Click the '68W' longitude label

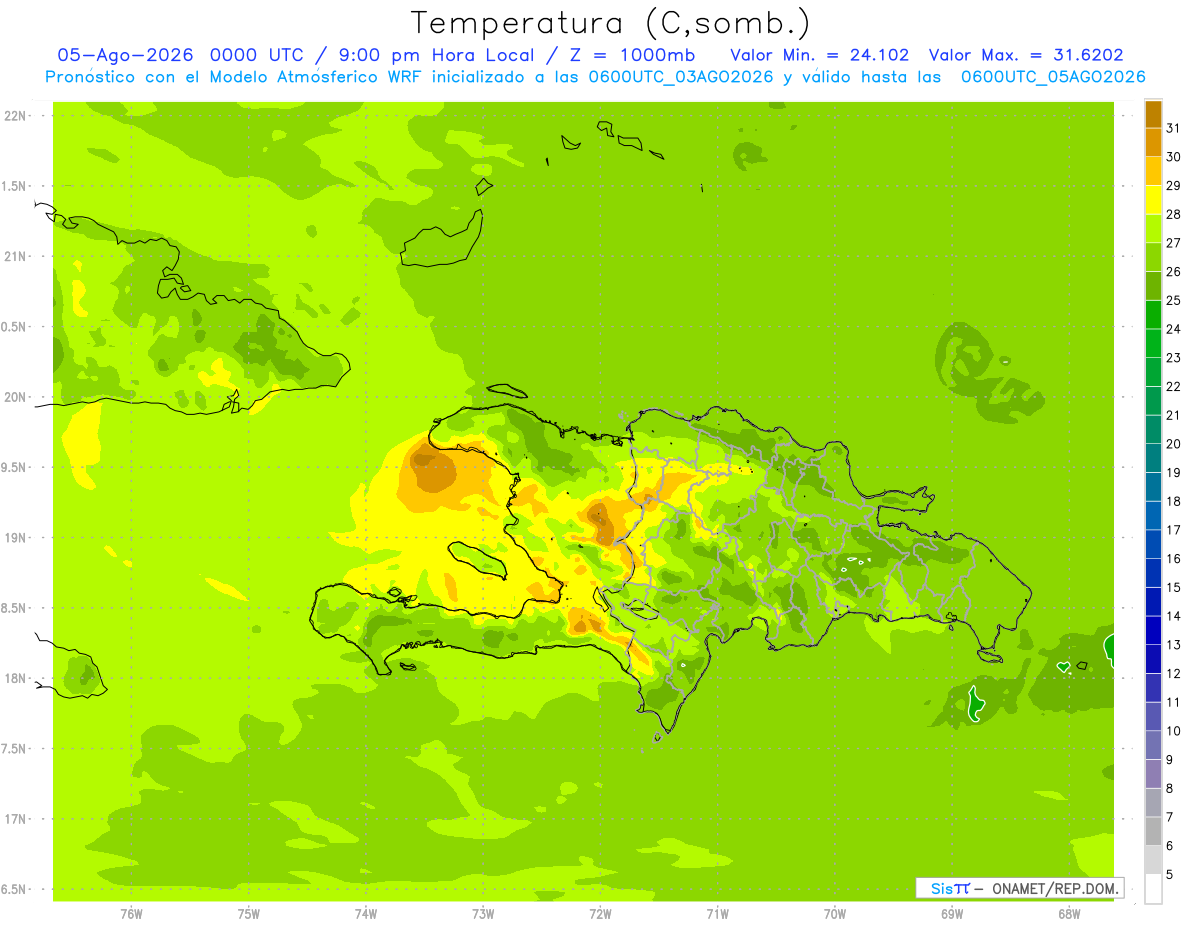pos(1069,914)
